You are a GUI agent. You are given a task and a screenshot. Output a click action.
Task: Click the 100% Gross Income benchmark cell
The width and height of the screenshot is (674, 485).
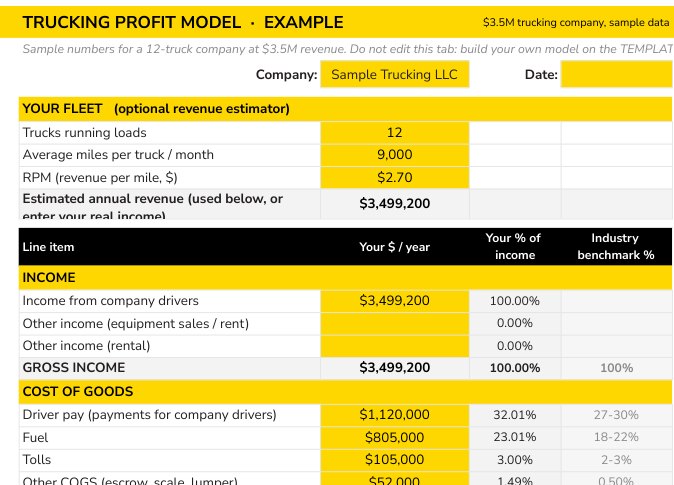pyautogui.click(x=616, y=368)
